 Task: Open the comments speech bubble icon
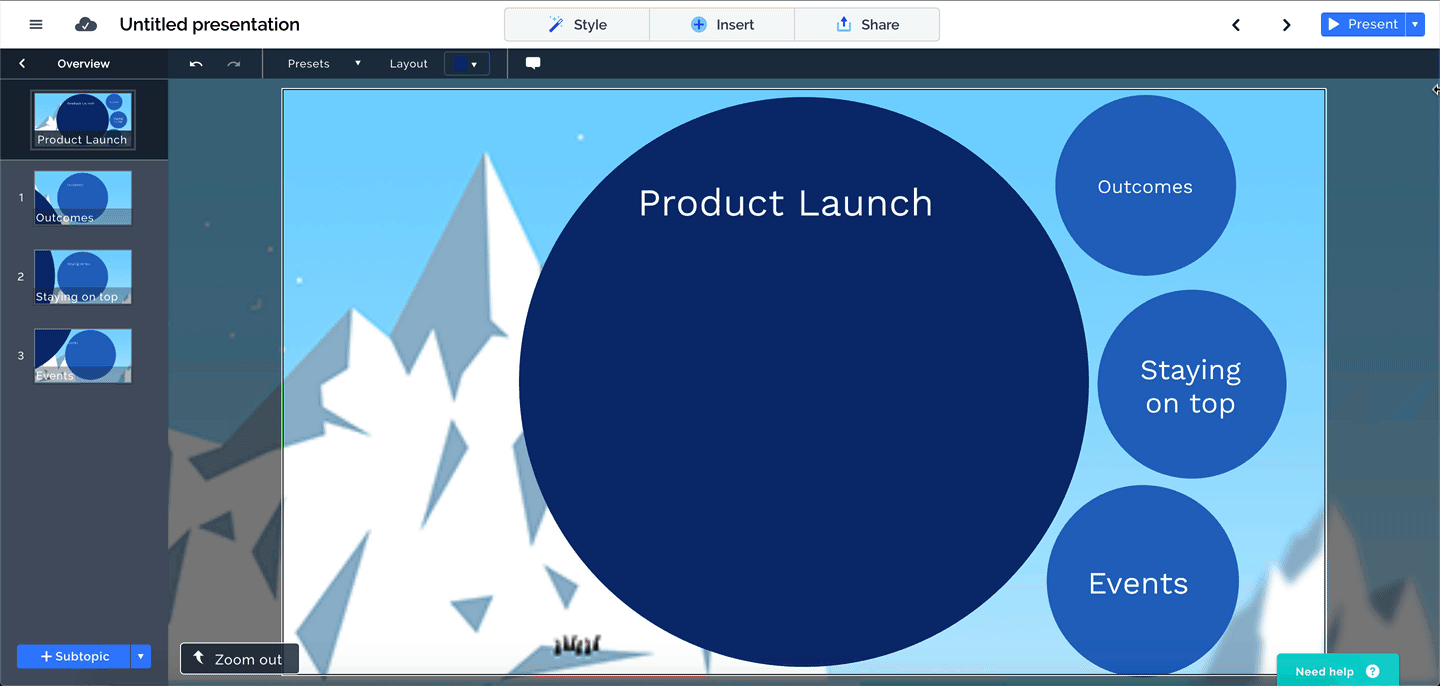coord(533,63)
